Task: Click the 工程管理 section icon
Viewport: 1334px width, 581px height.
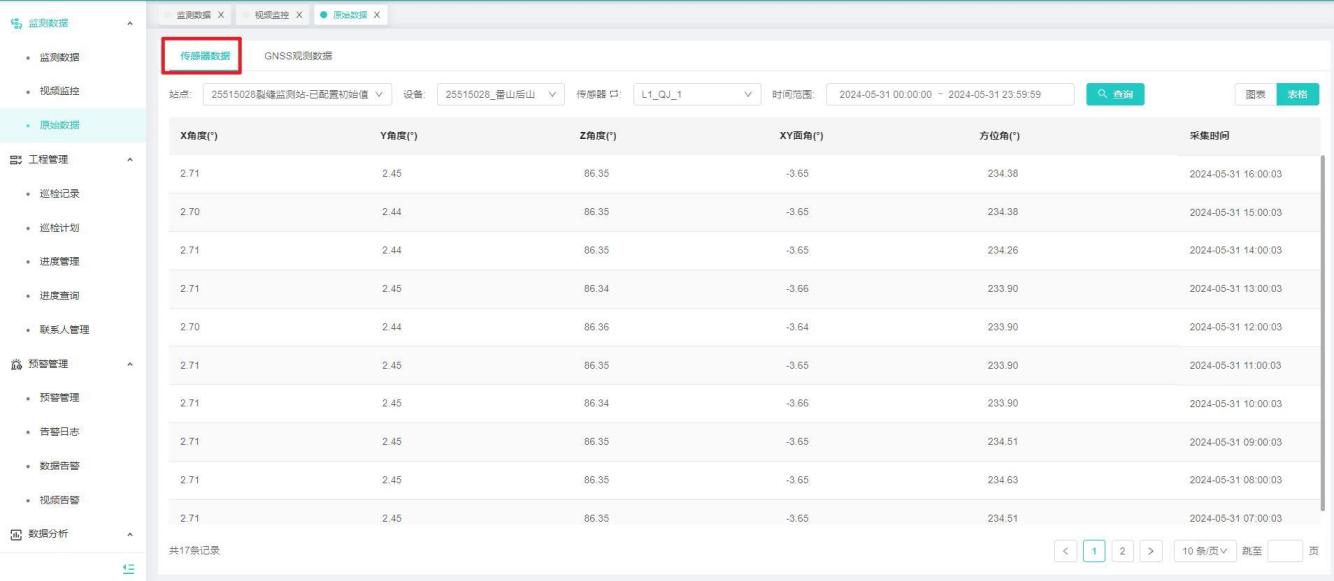Action: tap(17, 159)
